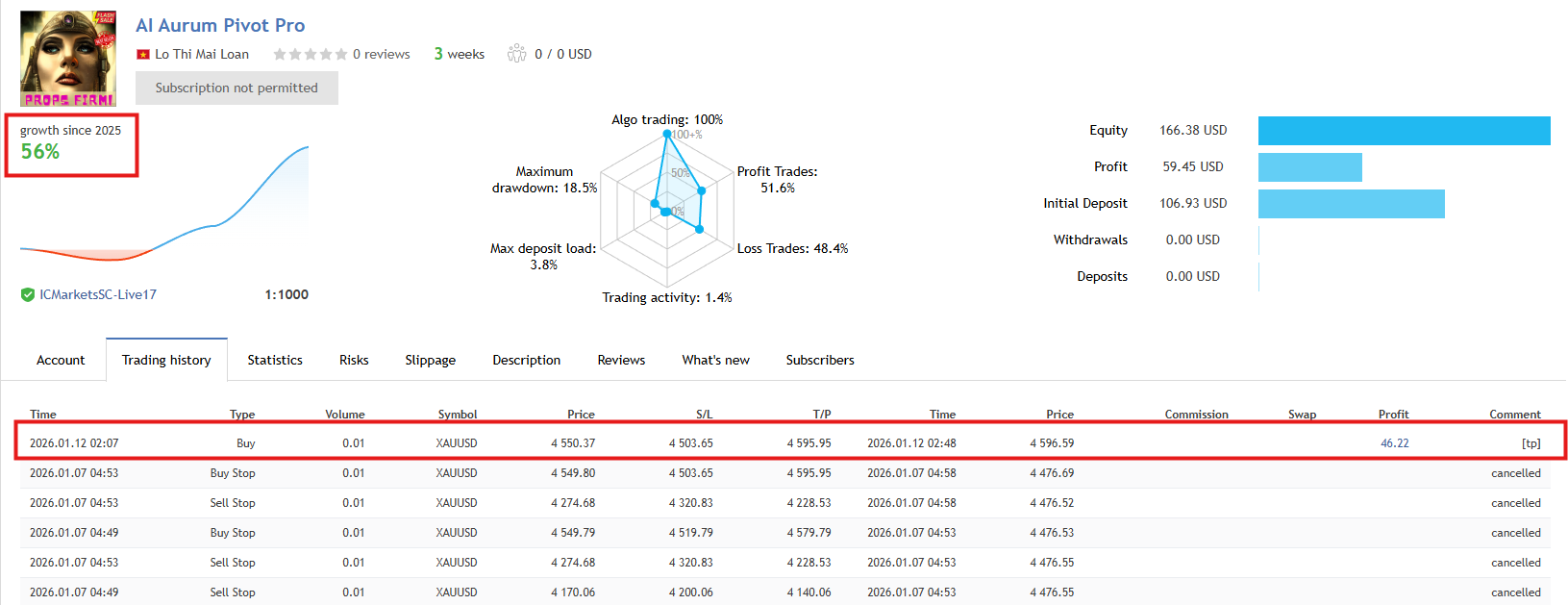Open author Lo Thi Mai Loan profile
Screen dimensions: 1568x605
tap(202, 55)
